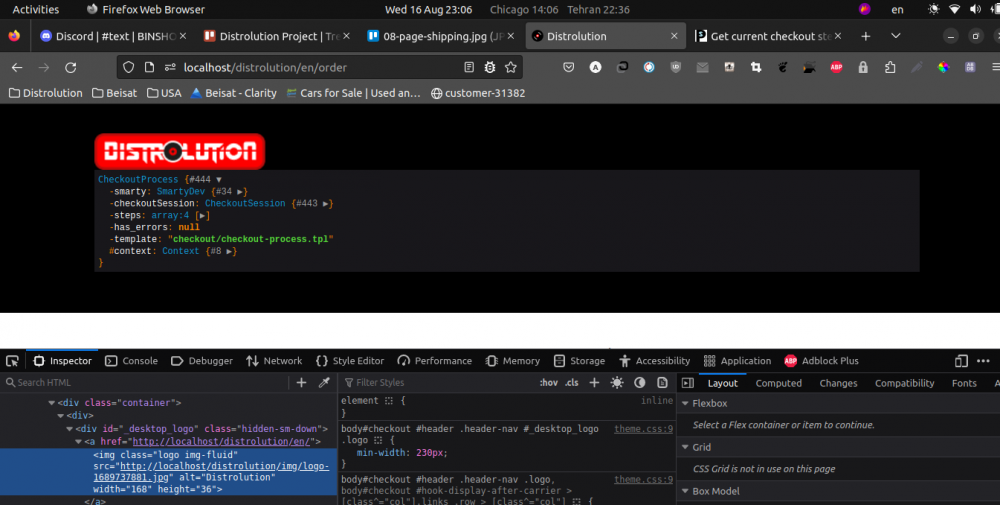Viewport: 1000px width, 505px height.
Task: Open the Distrolution bookmark folder
Action: tap(45, 93)
